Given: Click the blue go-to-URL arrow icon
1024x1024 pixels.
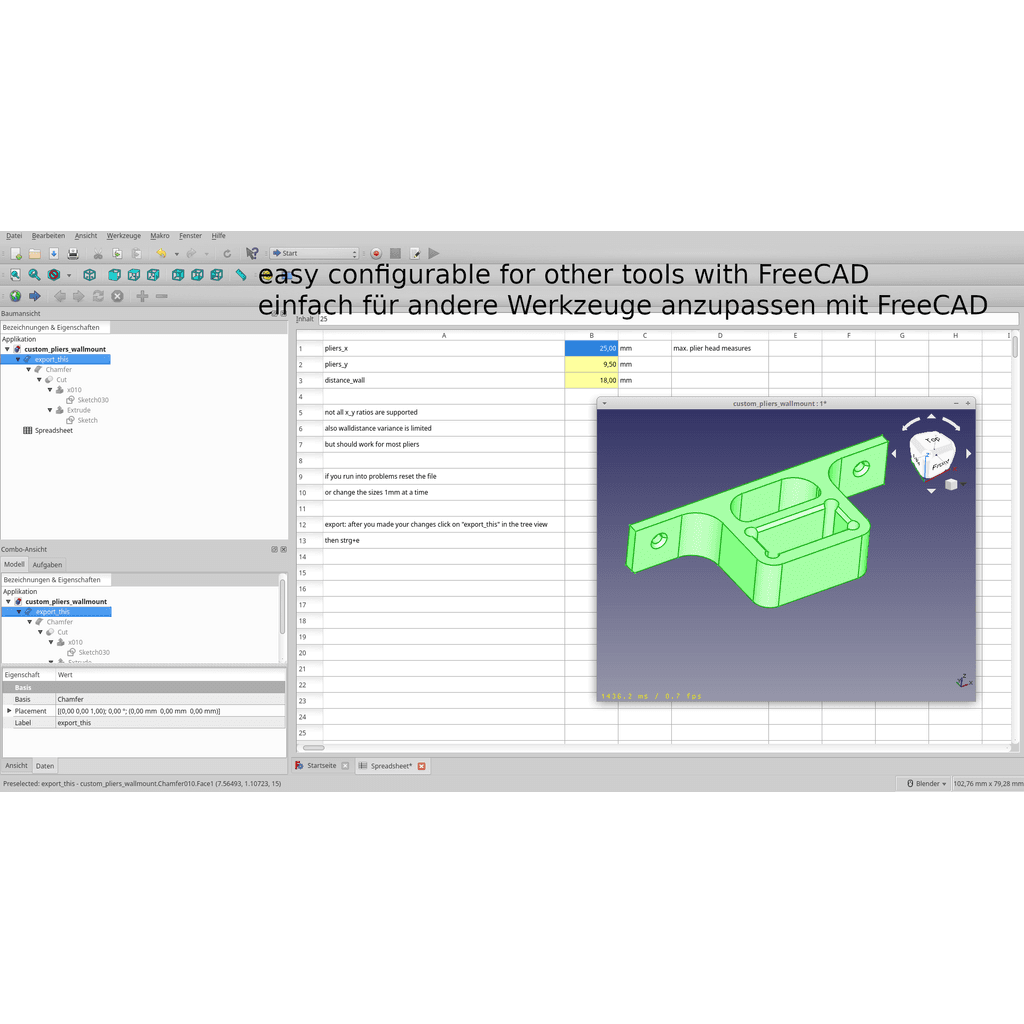Looking at the screenshot, I should (x=35, y=296).
